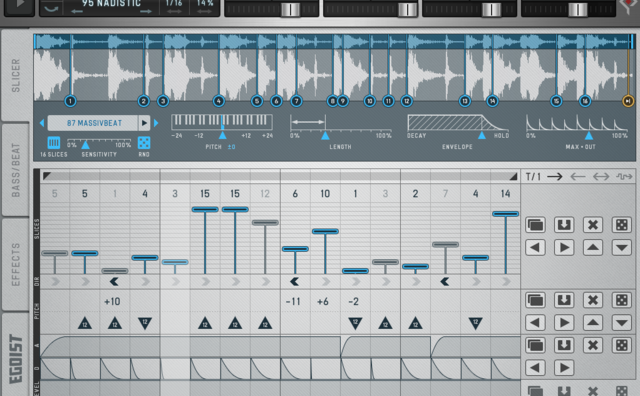
Task: Copy the pitch row pattern
Action: point(535,300)
